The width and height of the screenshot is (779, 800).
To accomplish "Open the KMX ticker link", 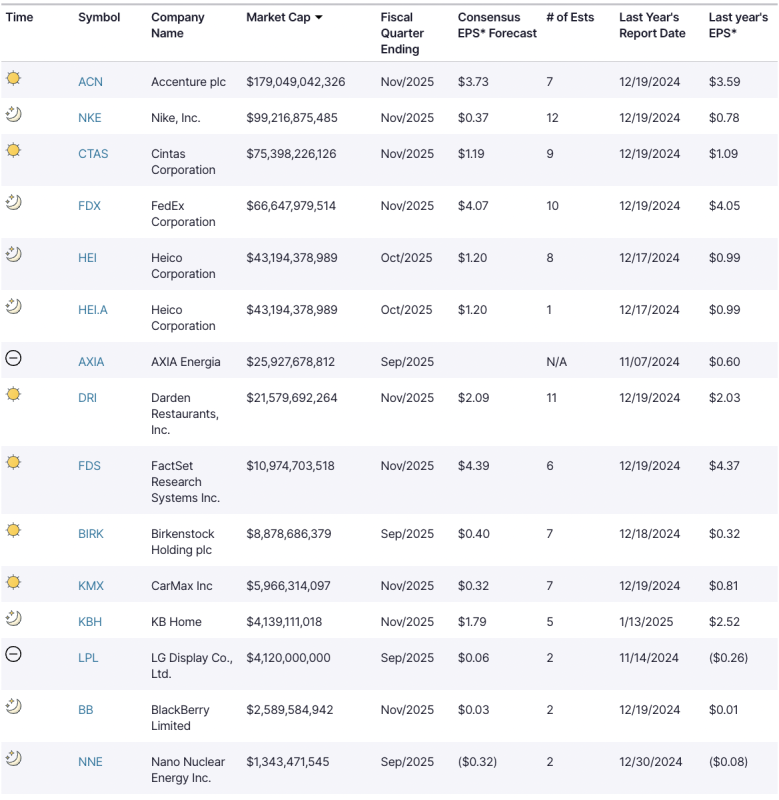I will point(91,586).
